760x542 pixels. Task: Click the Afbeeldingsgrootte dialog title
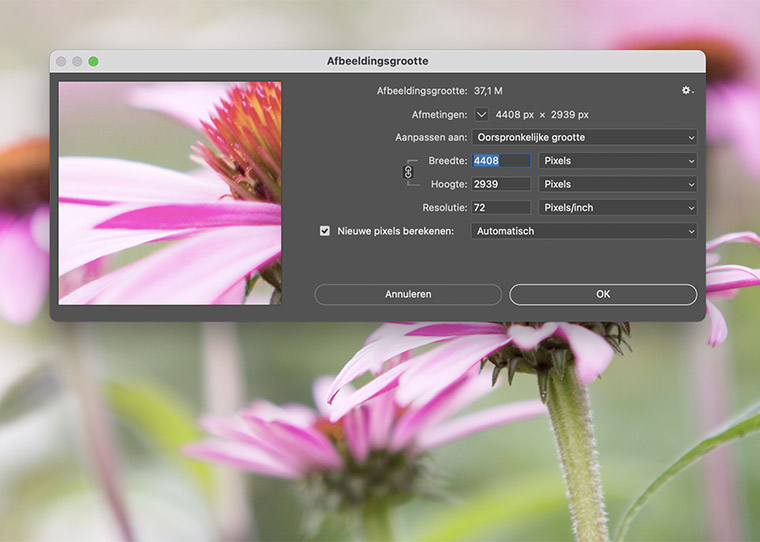point(378,61)
